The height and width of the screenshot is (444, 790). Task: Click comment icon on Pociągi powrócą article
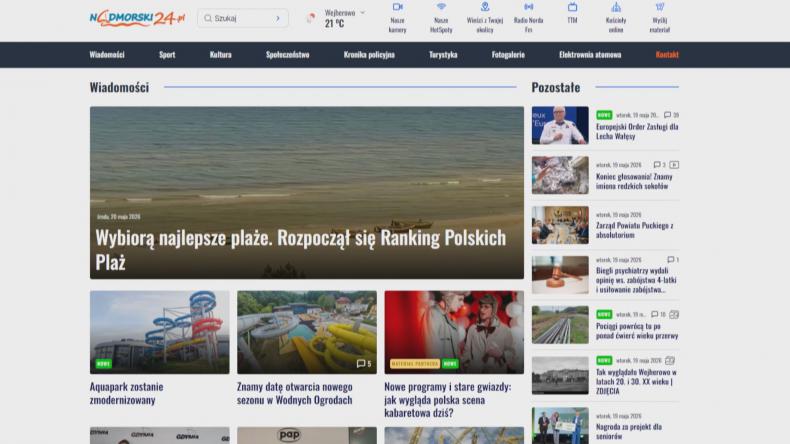[x=654, y=314]
